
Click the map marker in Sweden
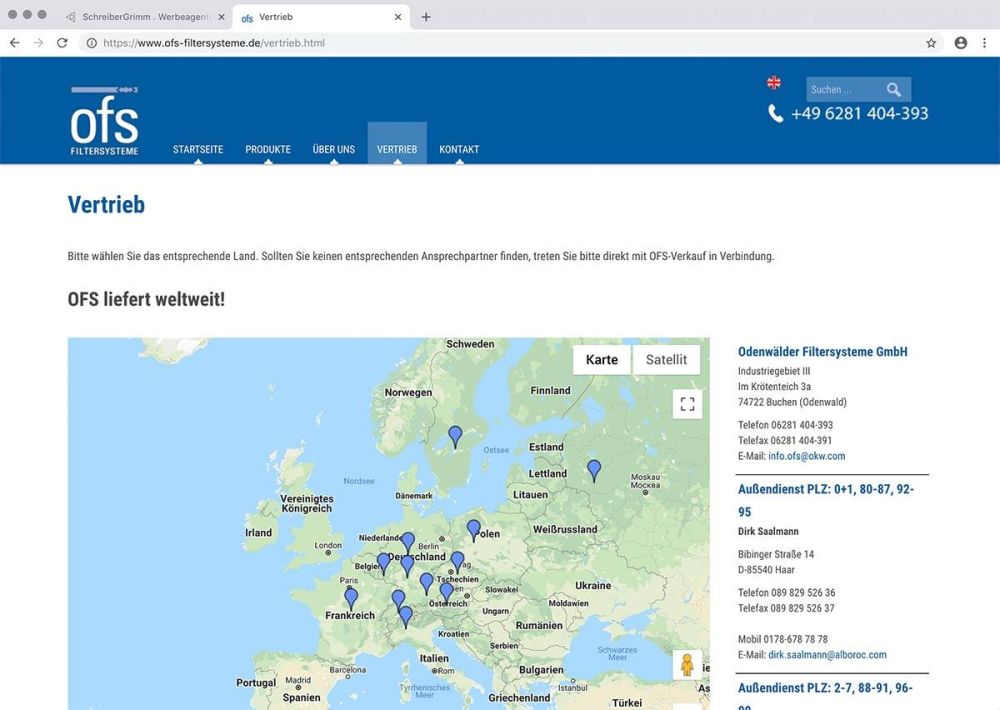coord(455,436)
